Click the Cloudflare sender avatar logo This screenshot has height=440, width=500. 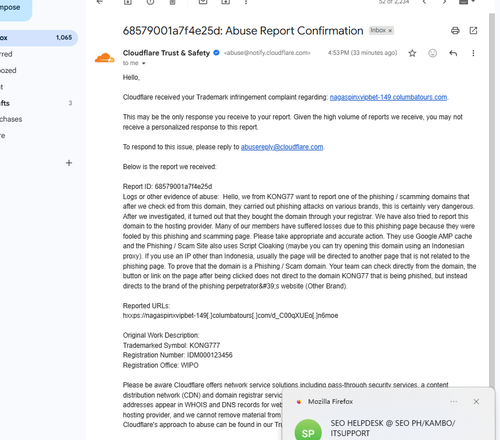pos(105,58)
